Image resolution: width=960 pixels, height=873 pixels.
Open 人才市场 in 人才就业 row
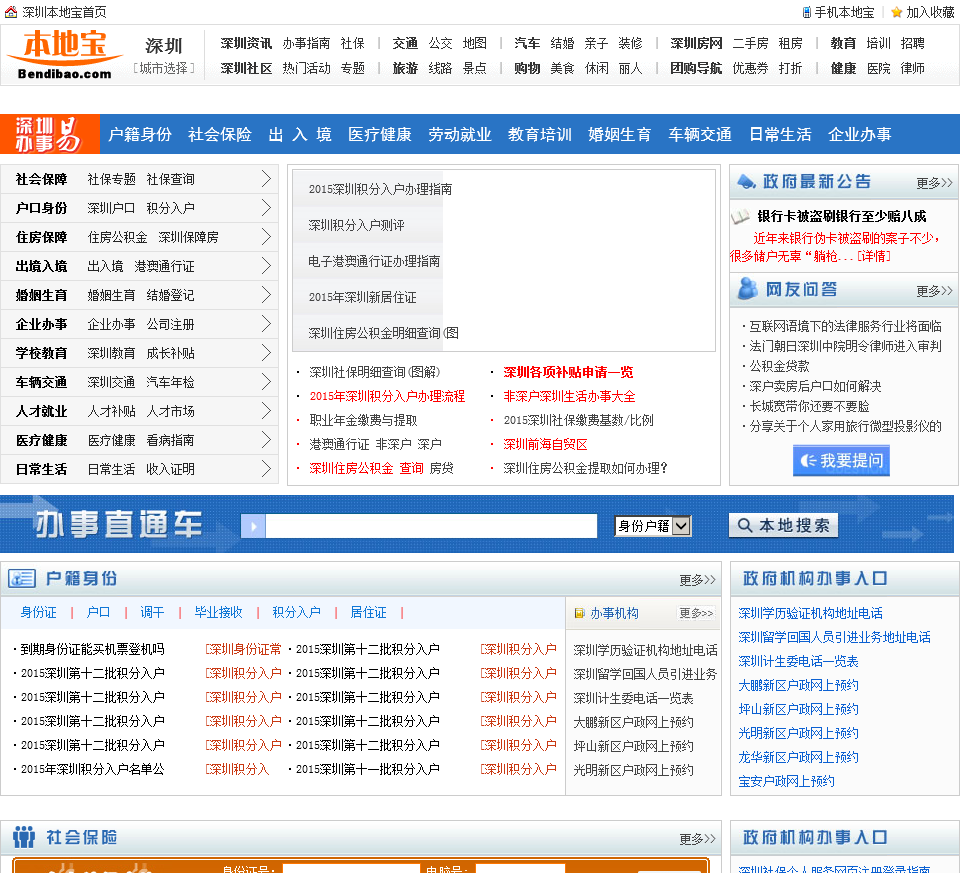pyautogui.click(x=170, y=411)
